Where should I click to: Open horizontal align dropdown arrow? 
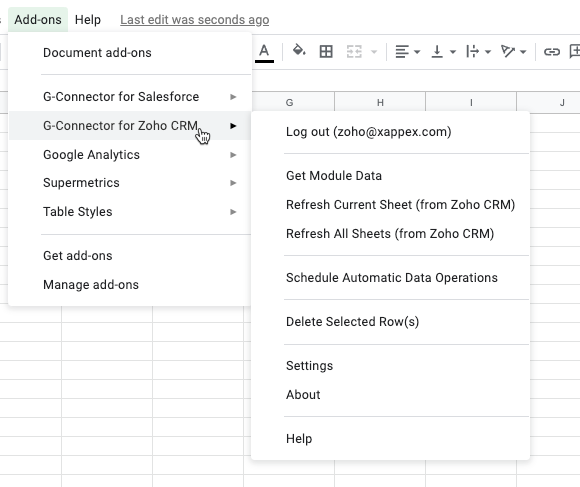point(417,52)
